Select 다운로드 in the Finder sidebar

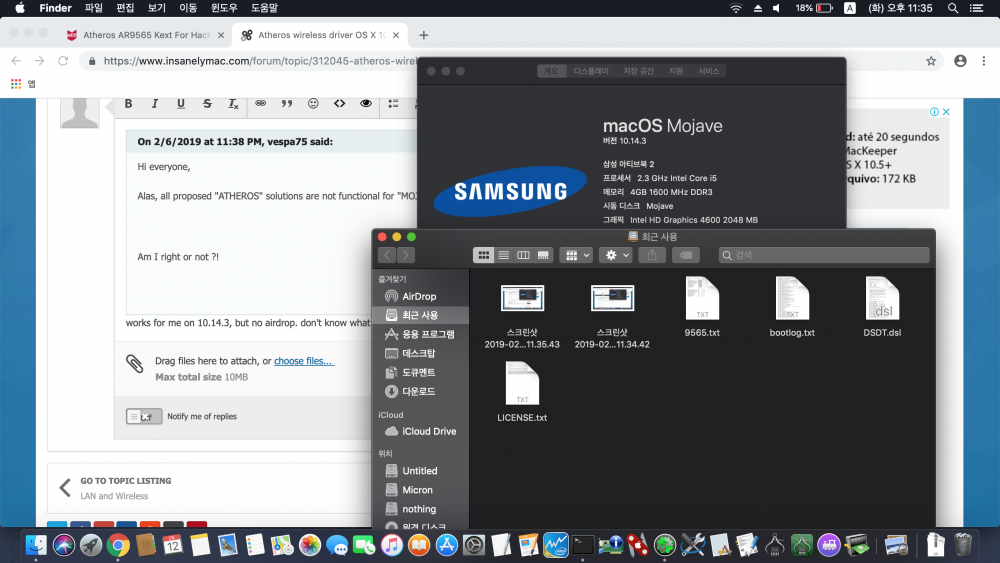pyautogui.click(x=420, y=391)
